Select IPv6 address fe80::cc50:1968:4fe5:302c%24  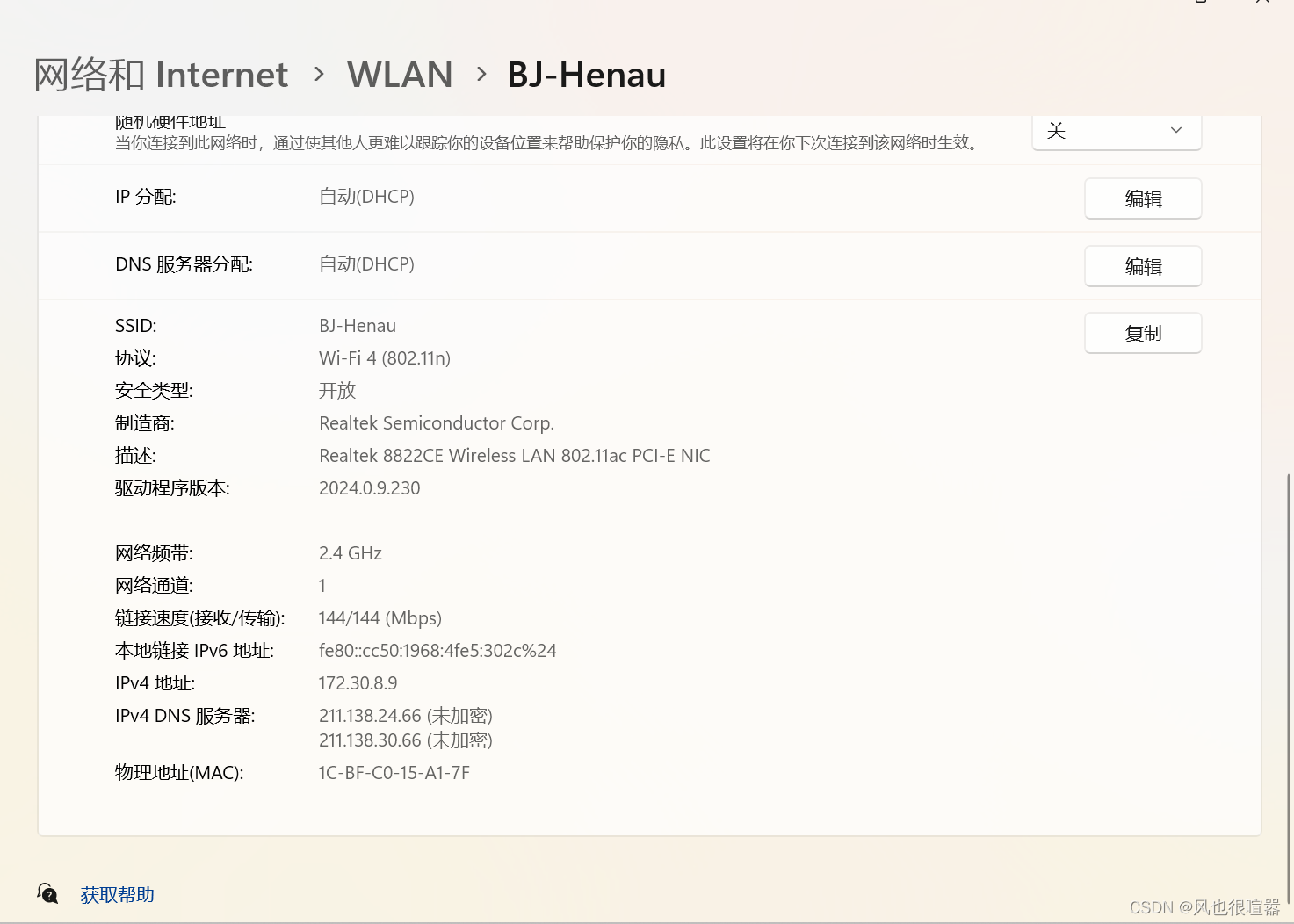coord(437,651)
